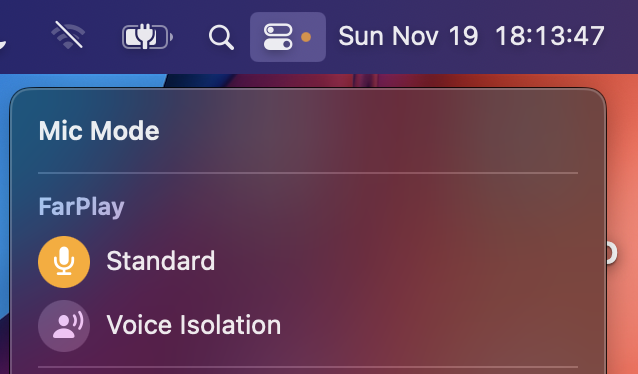Open the Wi-Fi status menu icon

[x=68, y=35]
